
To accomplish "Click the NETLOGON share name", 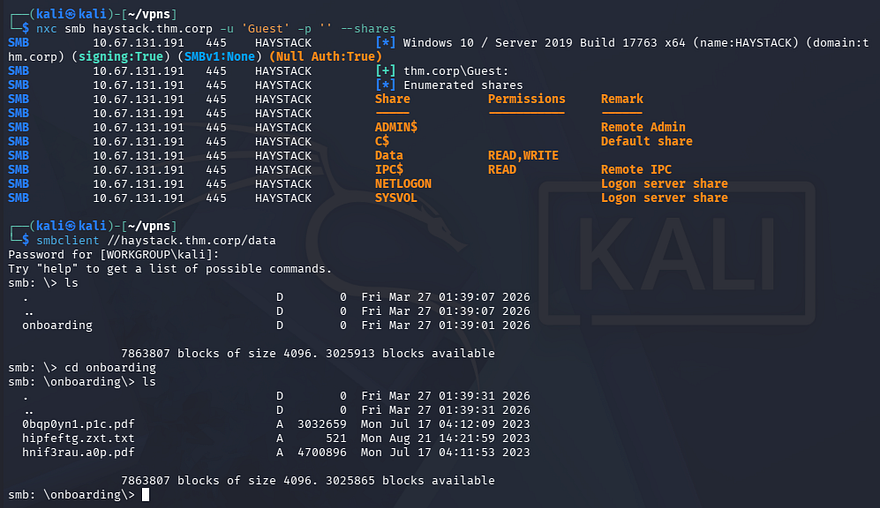I will coord(403,184).
